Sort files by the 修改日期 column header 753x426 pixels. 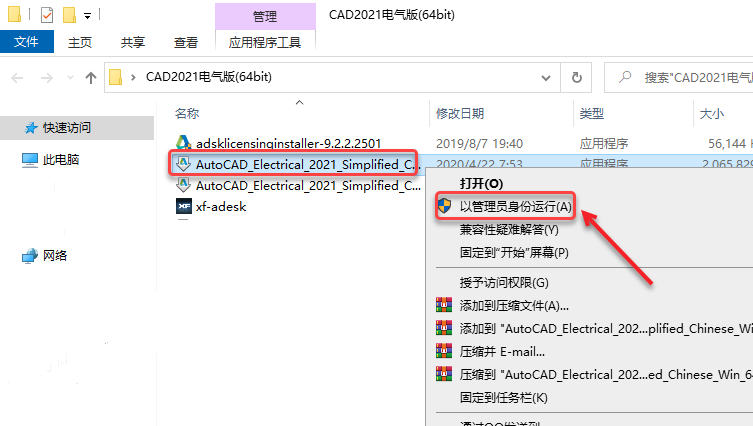click(x=460, y=113)
